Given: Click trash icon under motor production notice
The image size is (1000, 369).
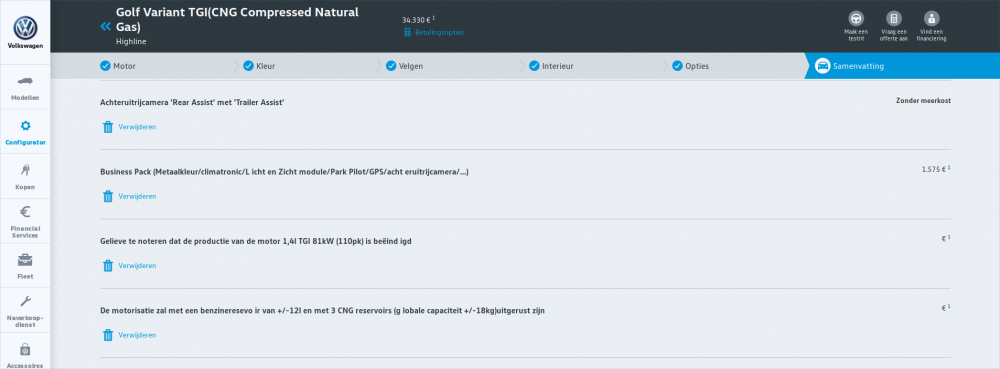Looking at the screenshot, I should coord(108,266).
